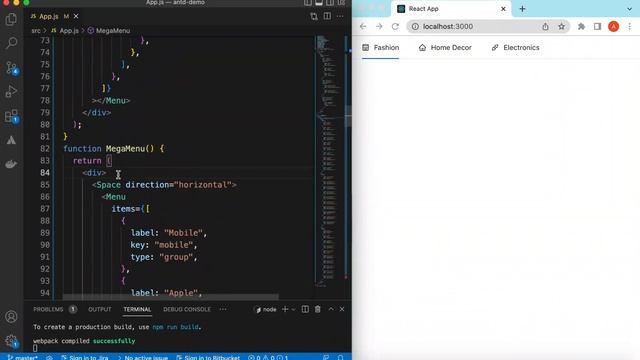The height and width of the screenshot is (360, 640).
Task: Open Run and Debug view
Action: click(x=11, y=91)
